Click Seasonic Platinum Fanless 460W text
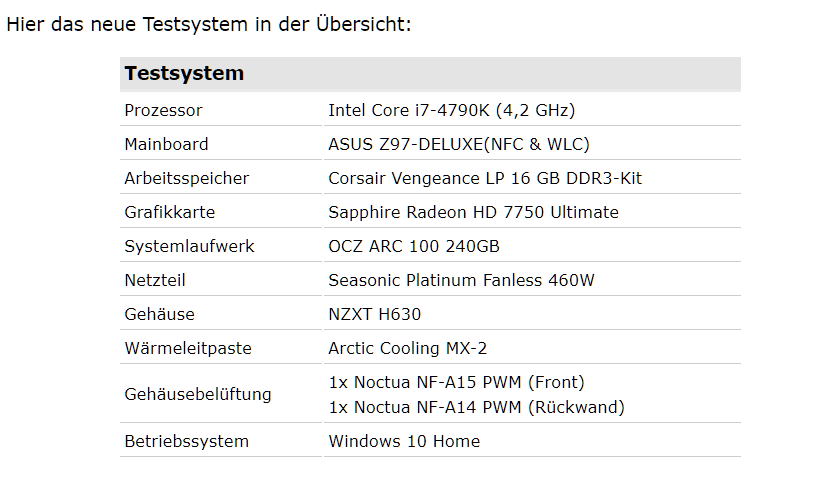This screenshot has height=479, width=826. coord(461,280)
